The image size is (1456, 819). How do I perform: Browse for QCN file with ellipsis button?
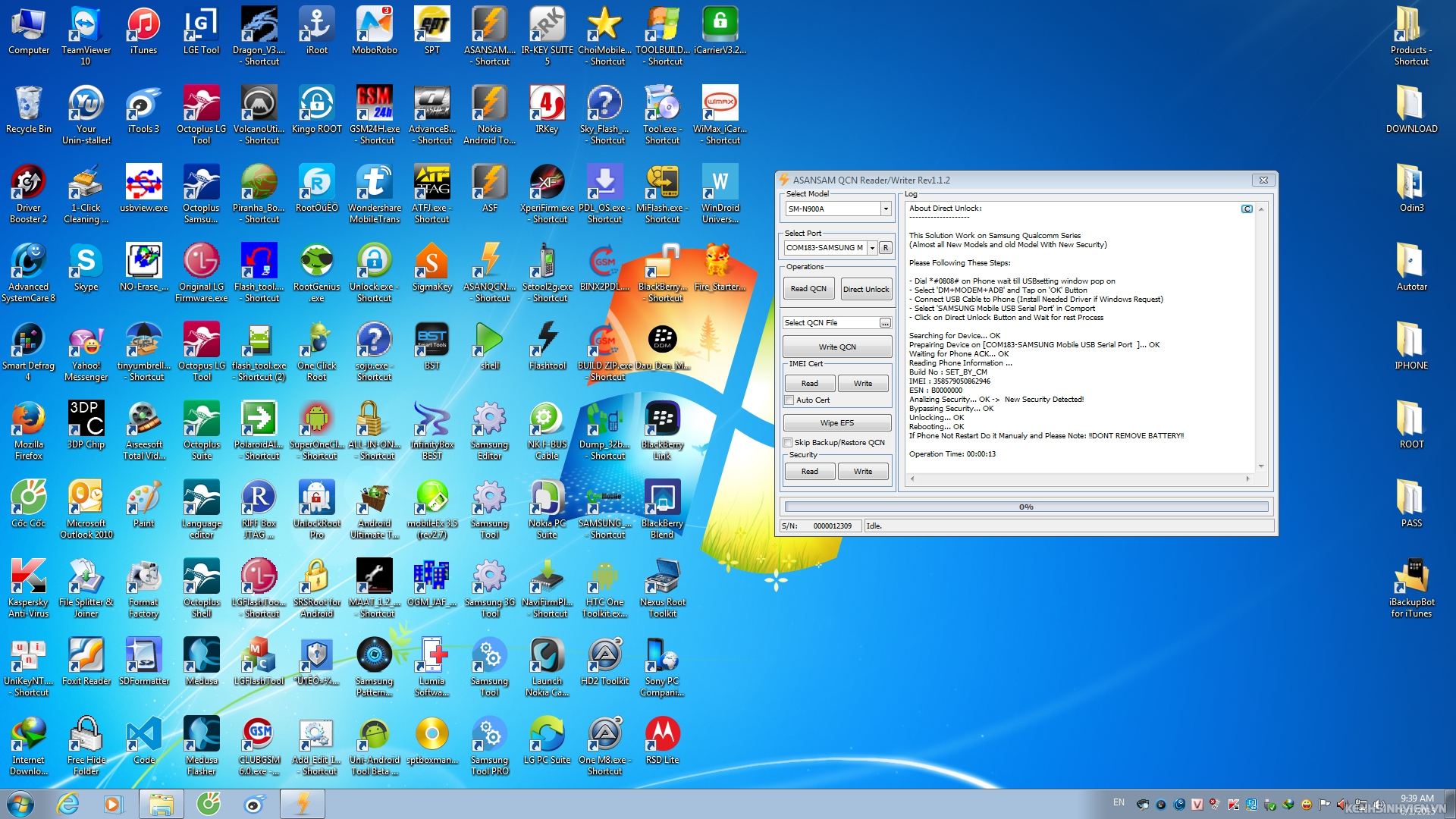click(885, 323)
